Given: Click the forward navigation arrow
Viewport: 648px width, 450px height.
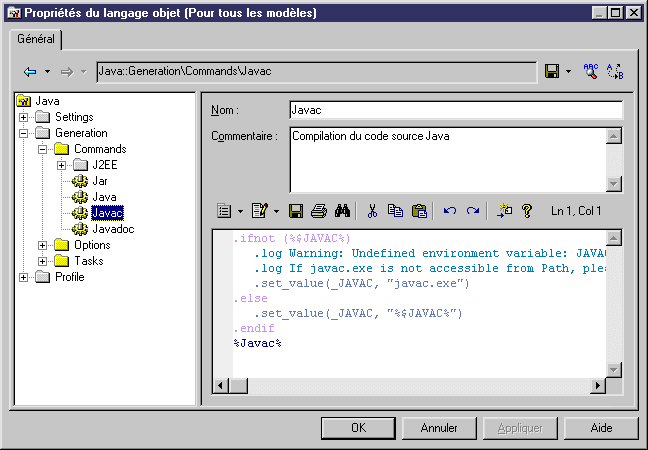Looking at the screenshot, I should (67, 72).
